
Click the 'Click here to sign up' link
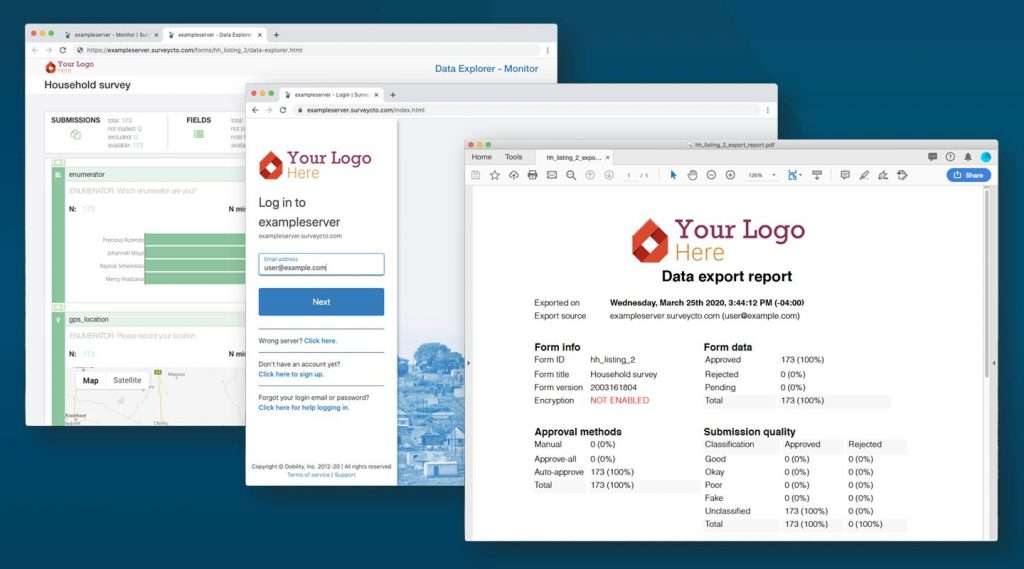291,374
